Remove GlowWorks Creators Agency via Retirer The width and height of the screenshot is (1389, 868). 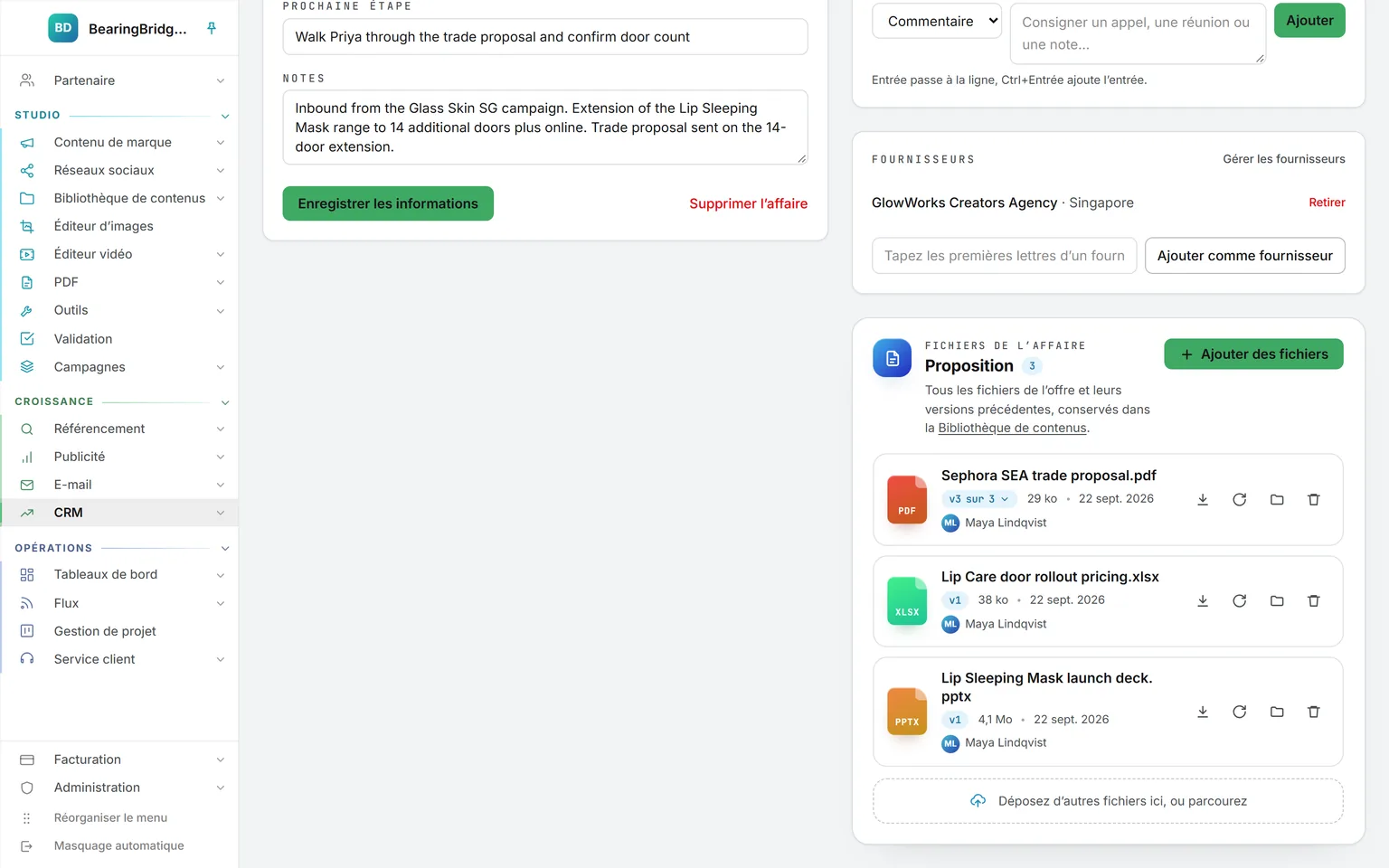point(1327,203)
